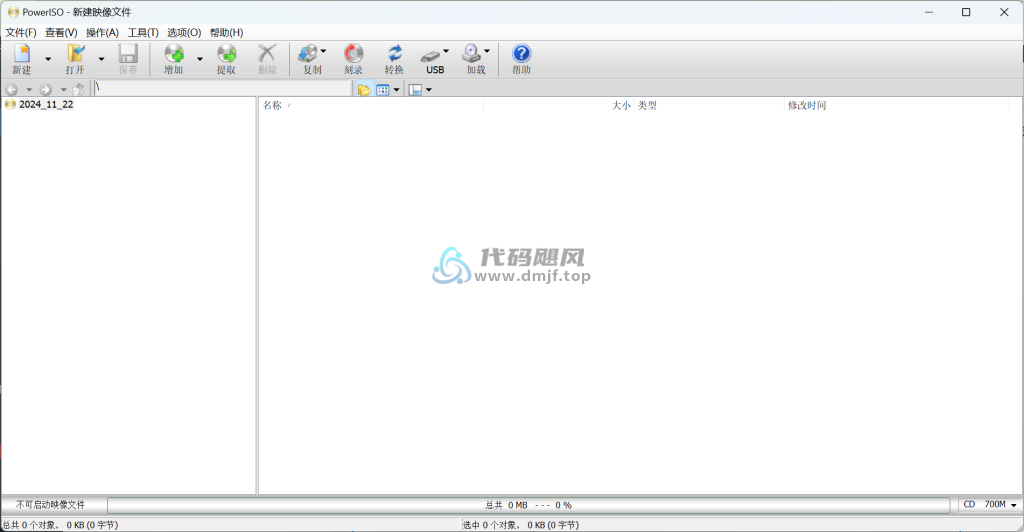Click the 不可启动映像文件 status label
The image size is (1024, 532).
point(50,505)
